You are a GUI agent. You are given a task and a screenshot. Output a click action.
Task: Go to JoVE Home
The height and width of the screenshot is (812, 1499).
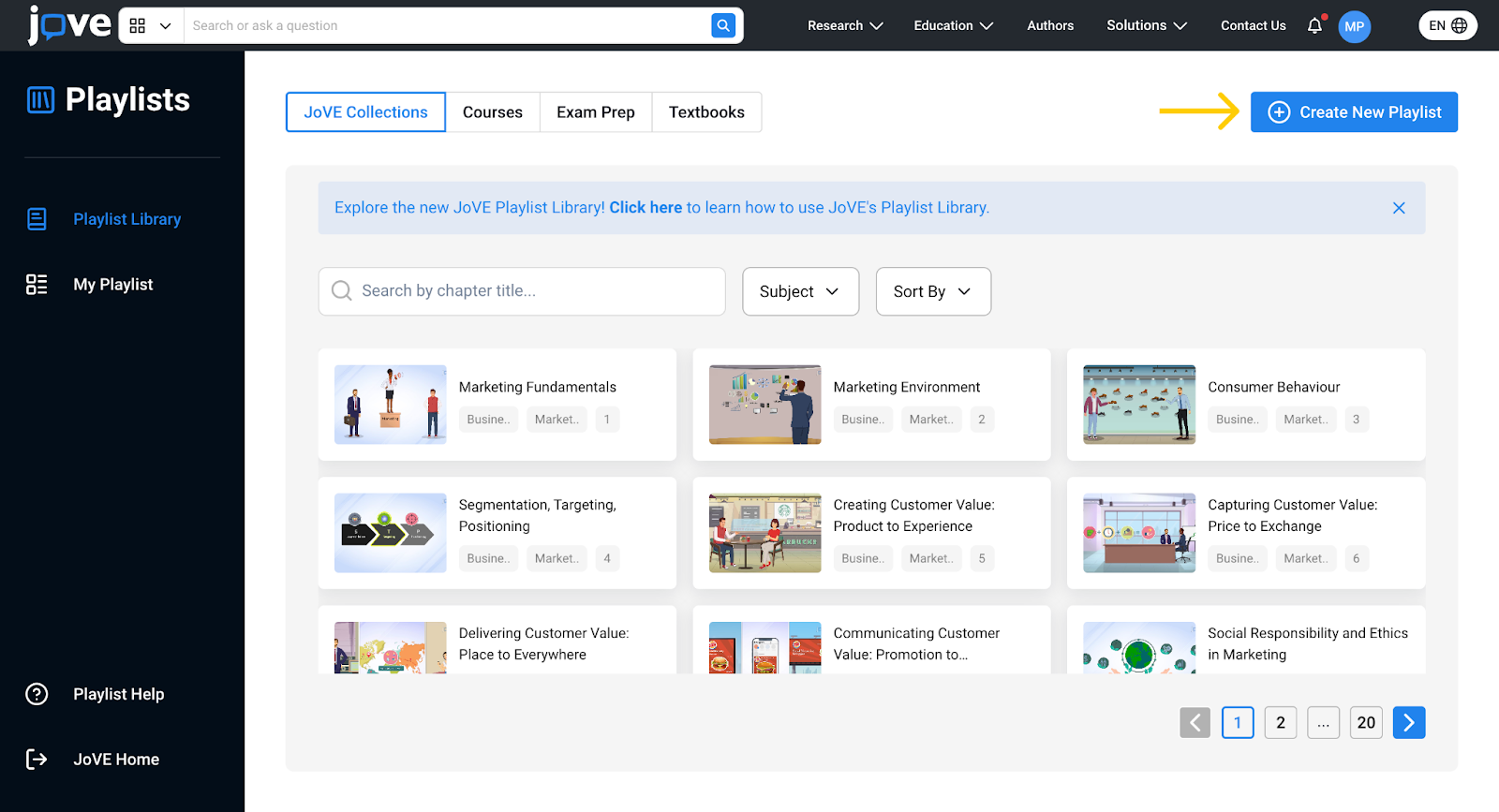click(x=116, y=760)
